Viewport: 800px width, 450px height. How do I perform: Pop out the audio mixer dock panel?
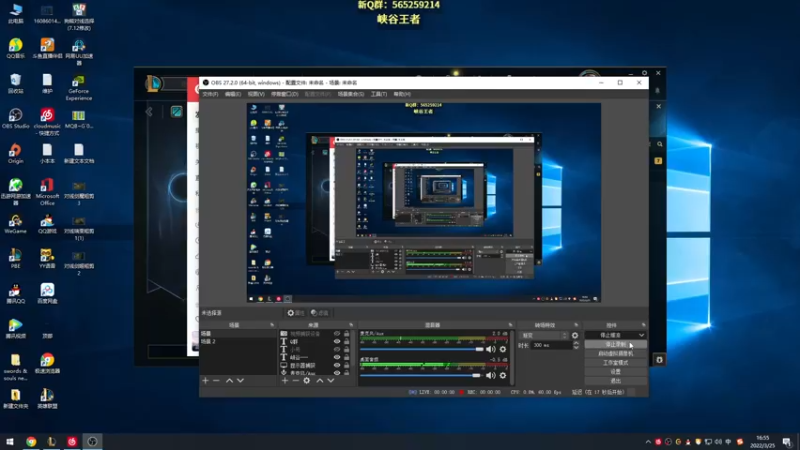pos(510,325)
